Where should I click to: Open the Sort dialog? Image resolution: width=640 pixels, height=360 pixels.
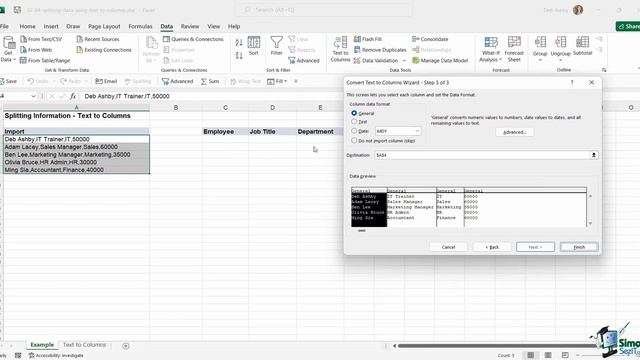253,46
